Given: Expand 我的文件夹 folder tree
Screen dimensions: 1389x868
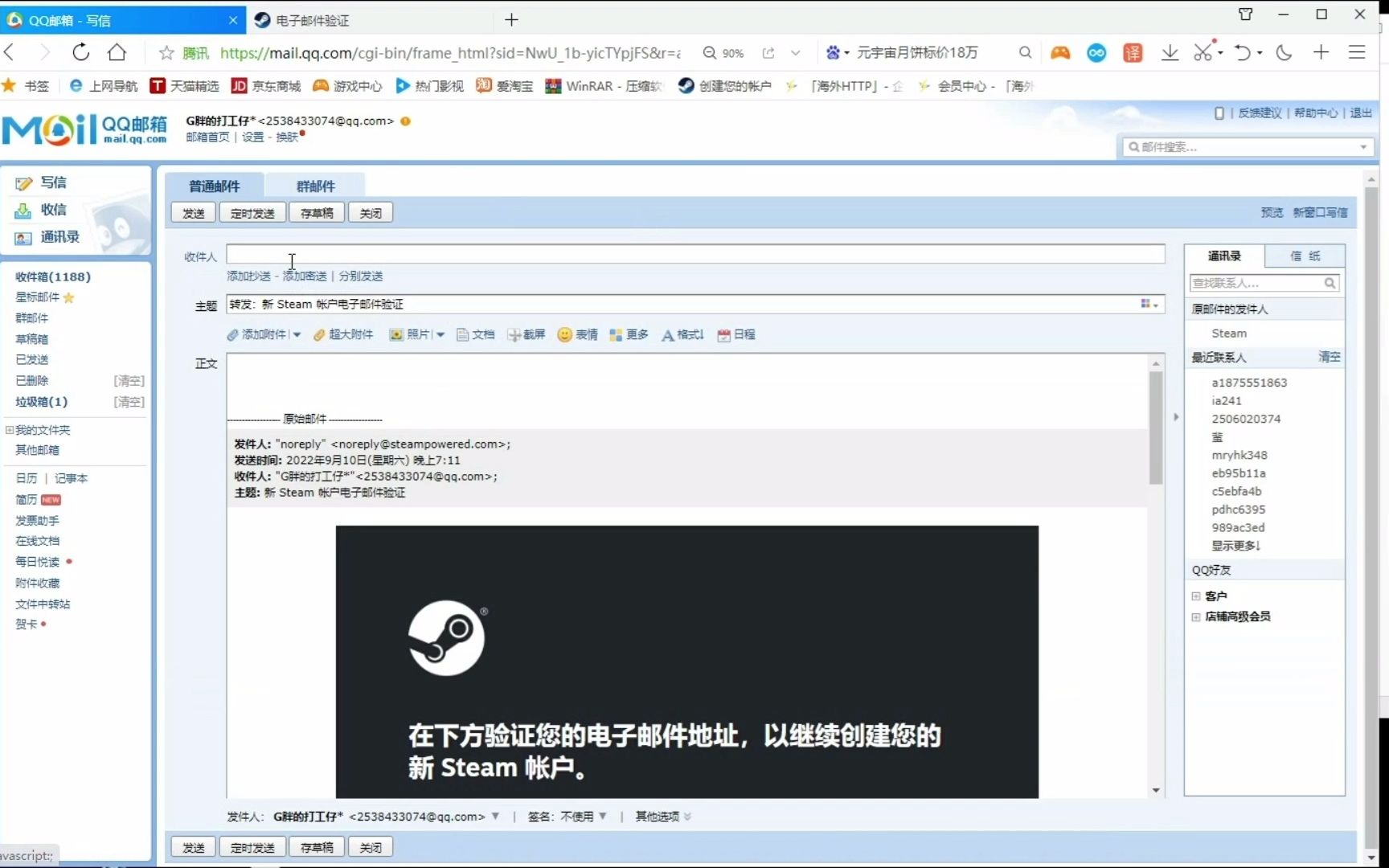Looking at the screenshot, I should pyautogui.click(x=9, y=430).
